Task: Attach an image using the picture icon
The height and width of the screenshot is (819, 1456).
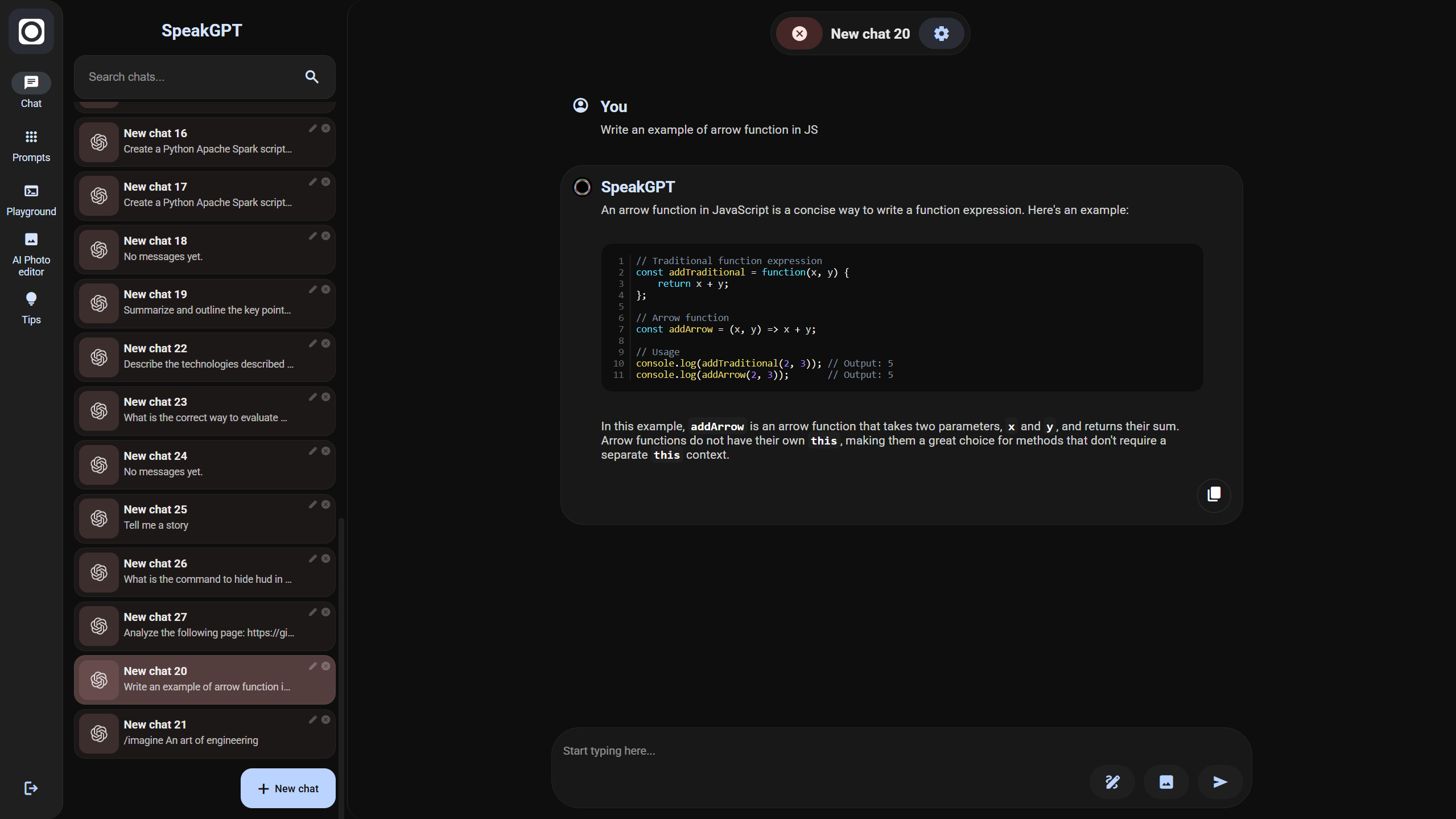Action: click(x=1166, y=782)
